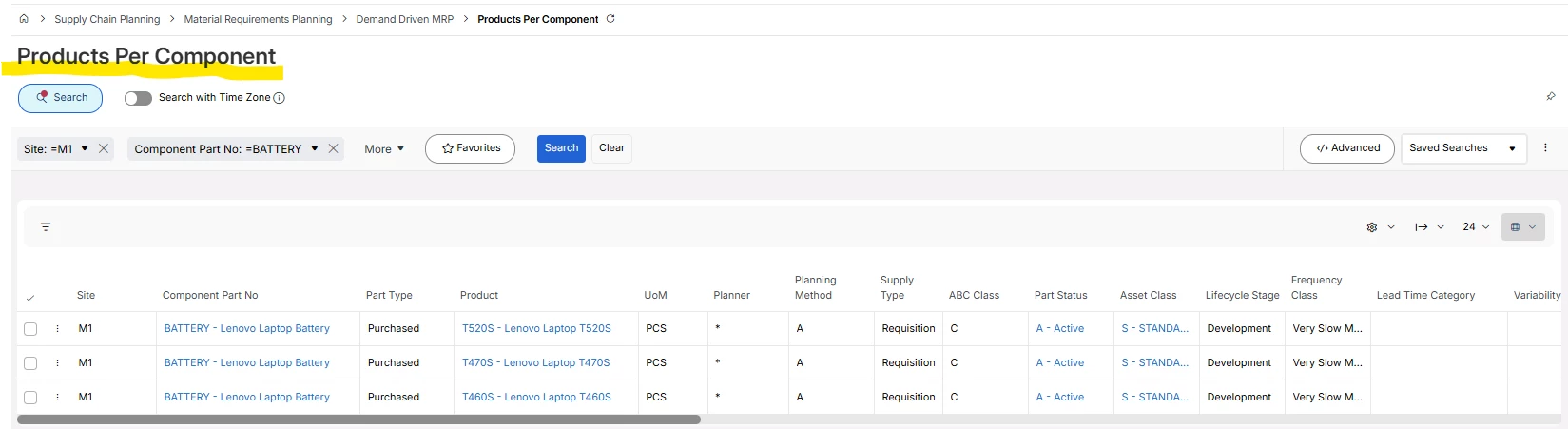Open the T470S - Lenovo Laptop T470S link
The height and width of the screenshot is (429, 1568).
[x=536, y=362]
